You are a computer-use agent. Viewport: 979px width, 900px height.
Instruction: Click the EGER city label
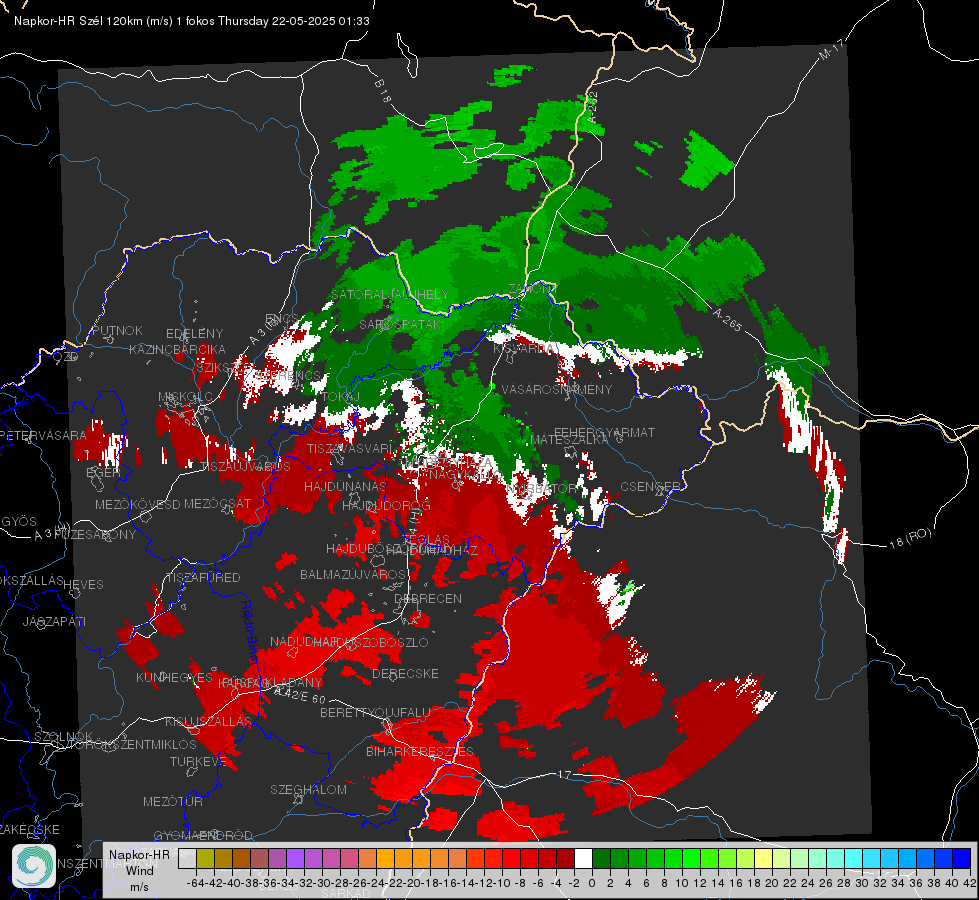point(103,473)
